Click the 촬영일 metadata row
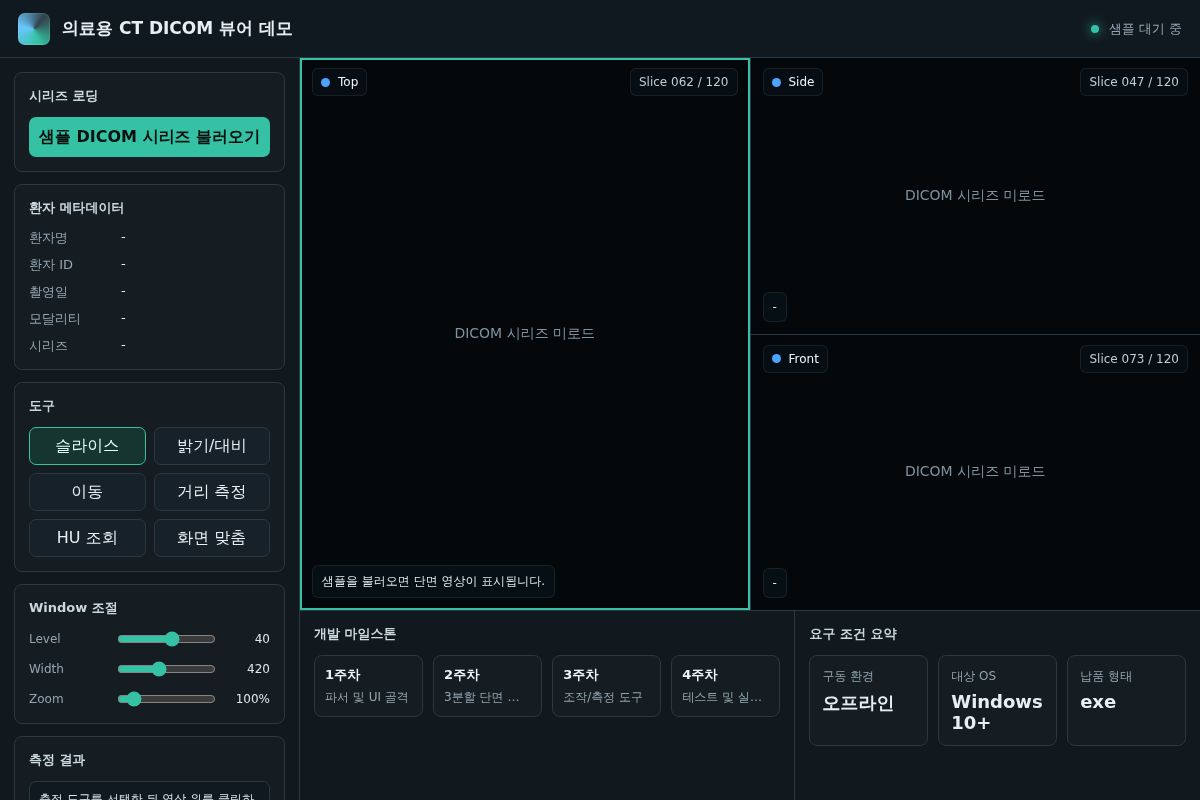Image resolution: width=1200 pixels, height=800 pixels. (149, 292)
